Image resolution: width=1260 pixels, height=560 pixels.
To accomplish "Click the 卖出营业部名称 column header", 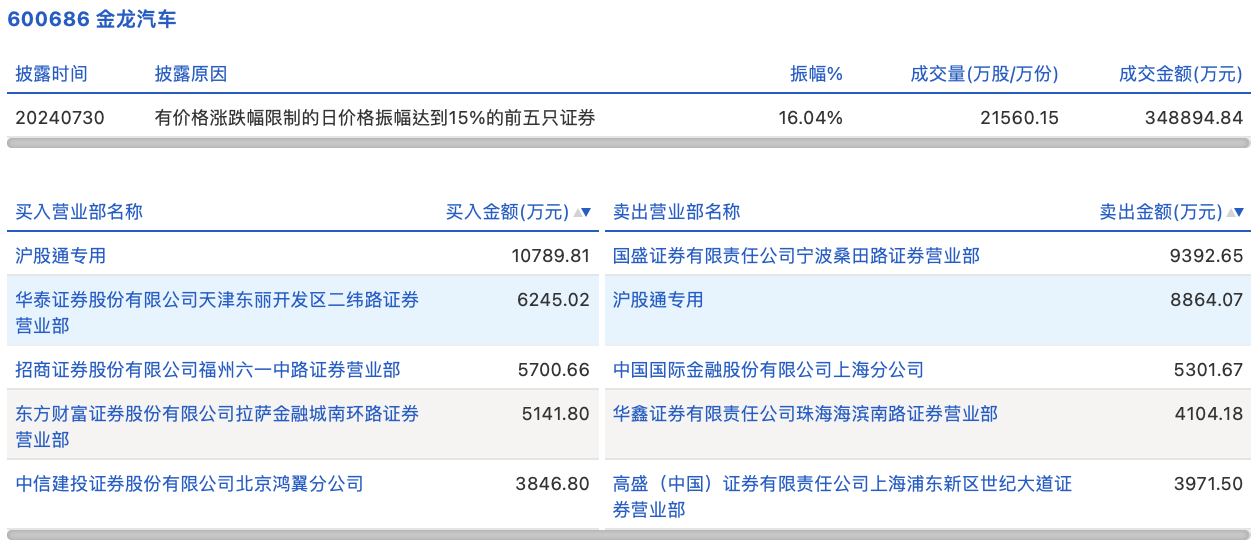I will [x=676, y=212].
